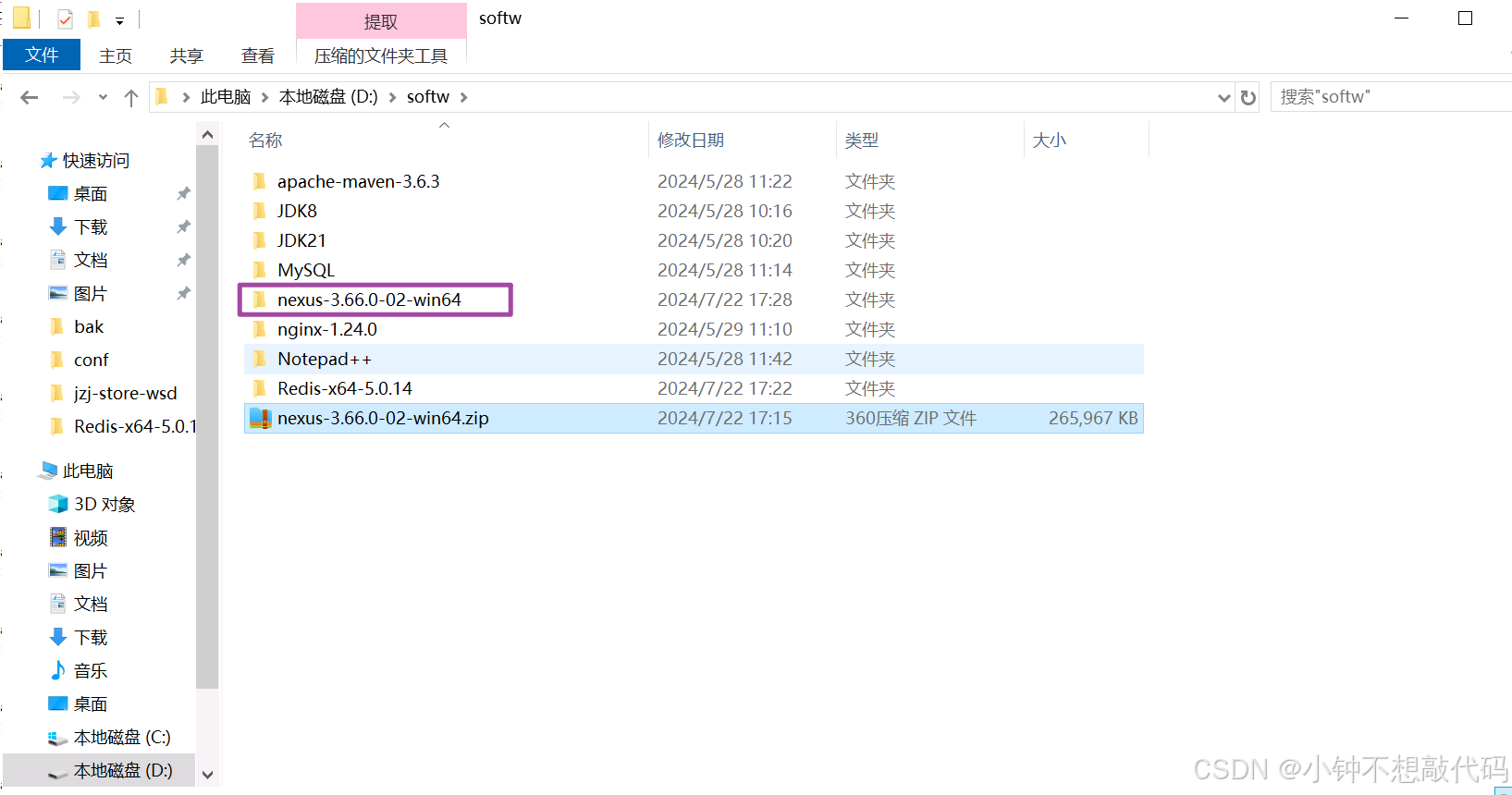Viewport: 1512px width, 795px height.
Task: Click navigation pane scroll down arrow
Action: 207,776
